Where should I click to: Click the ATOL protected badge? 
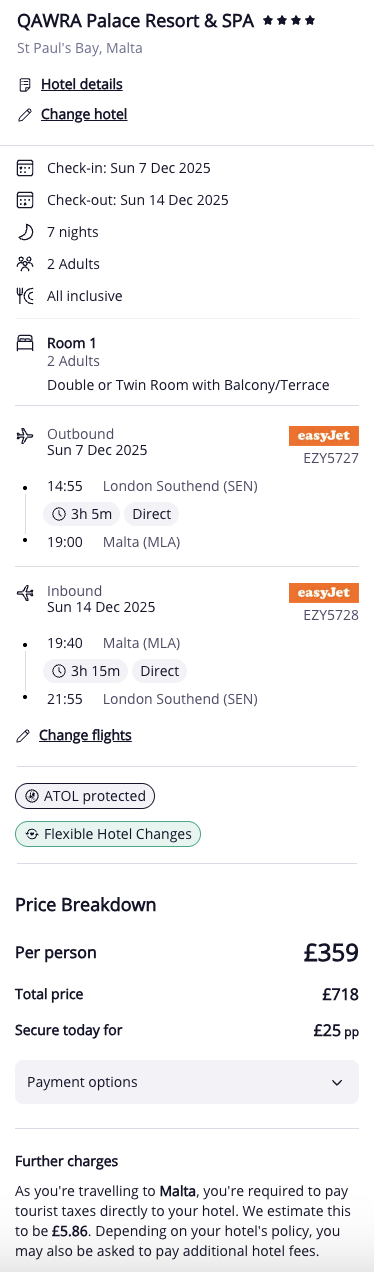pos(85,796)
